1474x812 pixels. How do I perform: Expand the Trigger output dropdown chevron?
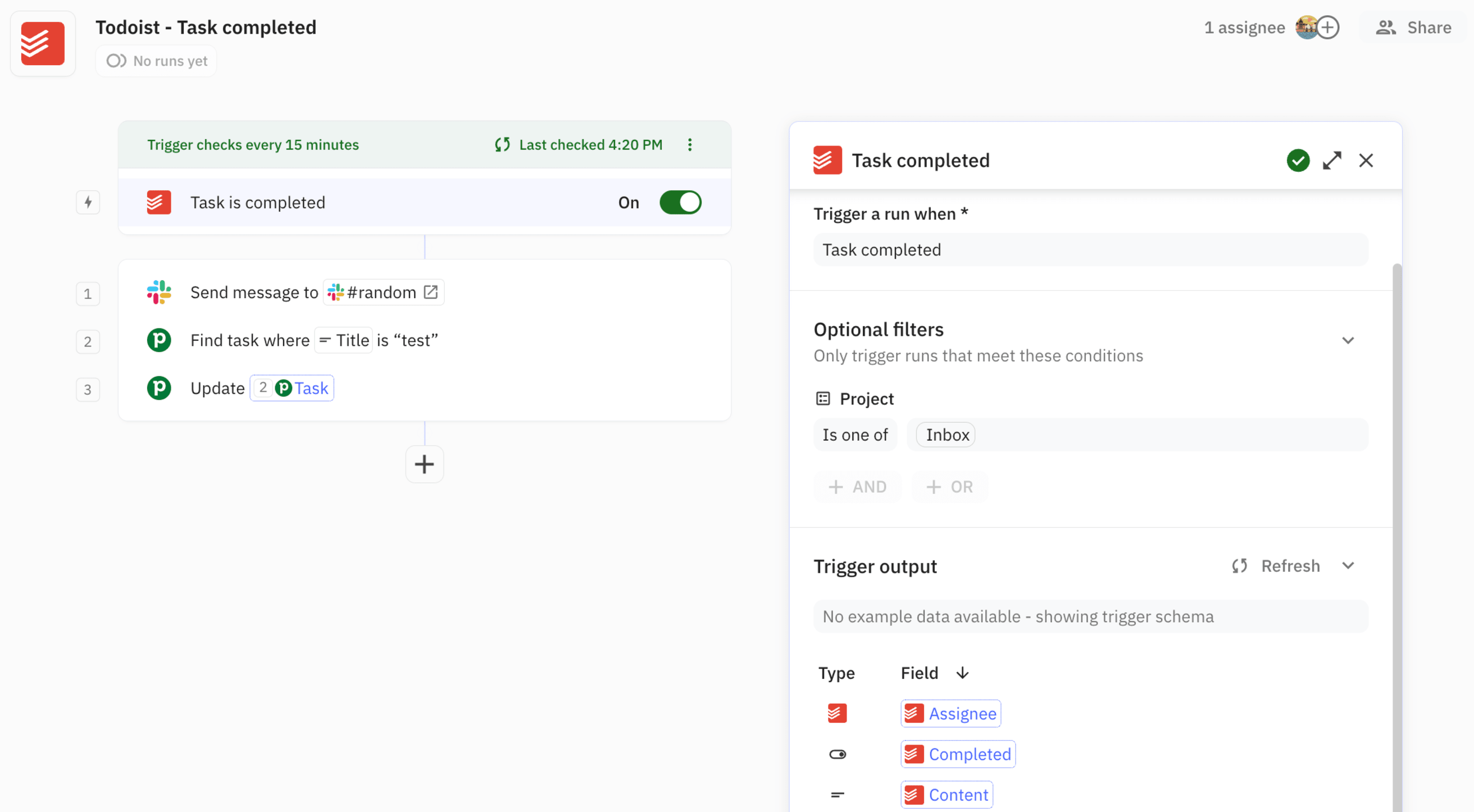(1348, 566)
